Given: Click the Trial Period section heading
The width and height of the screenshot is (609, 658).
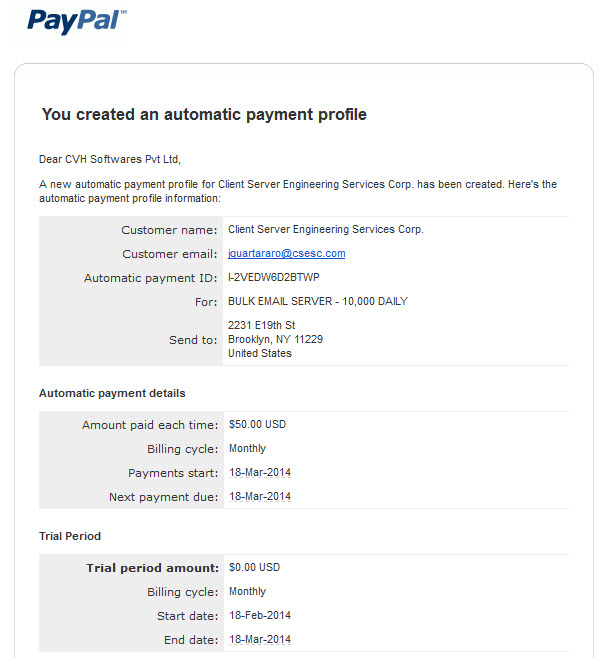Looking at the screenshot, I should point(70,536).
